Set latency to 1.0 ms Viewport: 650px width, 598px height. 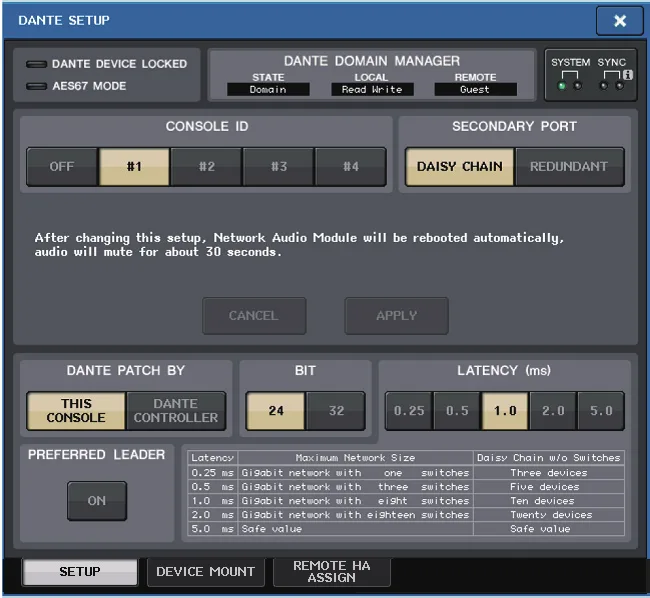tap(505, 411)
